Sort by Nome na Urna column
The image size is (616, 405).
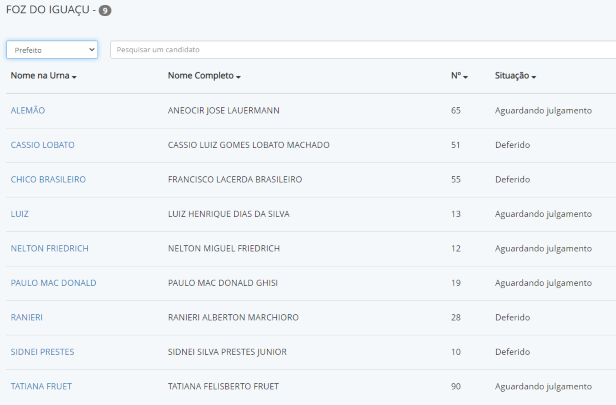point(44,76)
